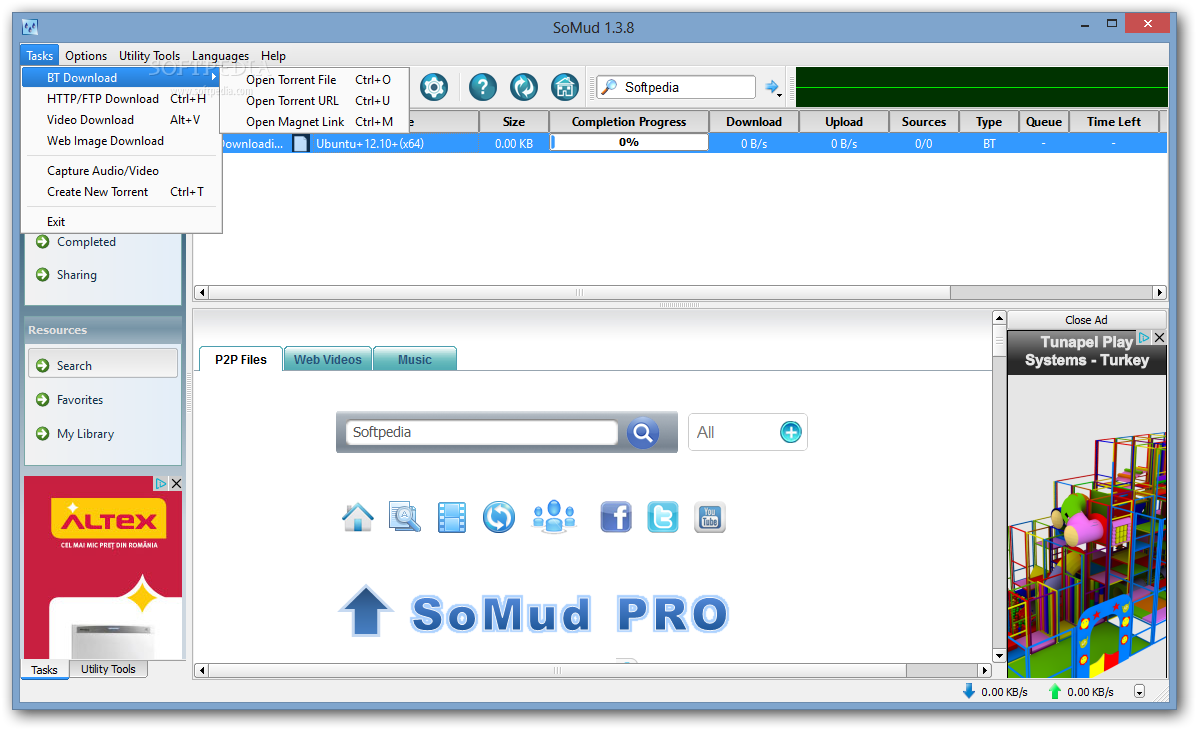The height and width of the screenshot is (730, 1197).
Task: Click the file icon in Ubuntu row
Action: [x=301, y=144]
